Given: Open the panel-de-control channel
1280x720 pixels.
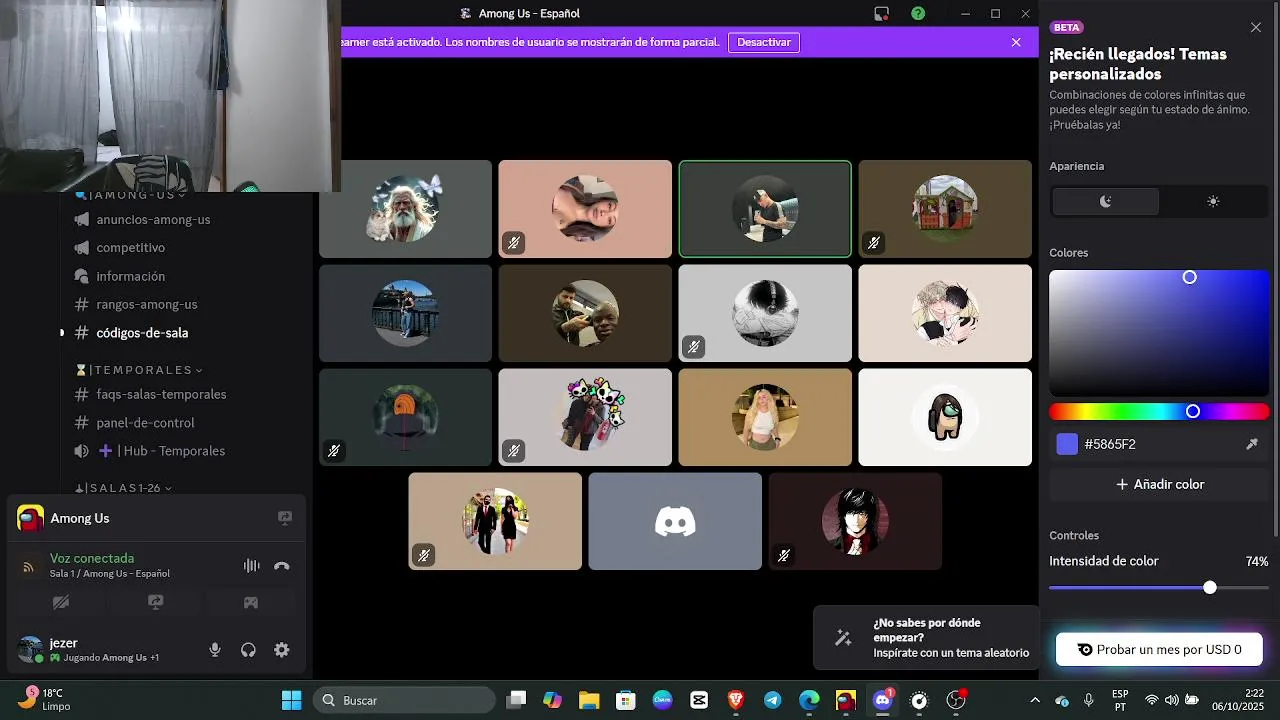Looking at the screenshot, I should 145,423.
